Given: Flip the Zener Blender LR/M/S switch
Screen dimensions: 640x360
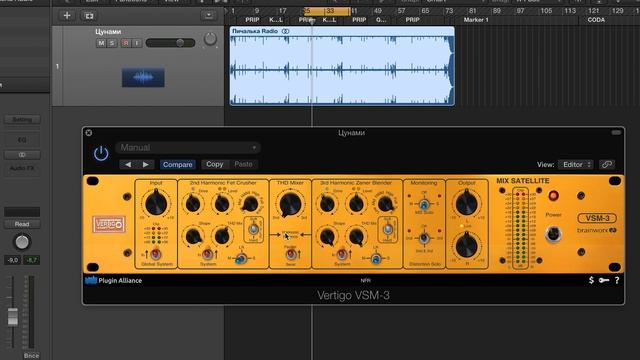Looking at the screenshot, I should 376,258.
